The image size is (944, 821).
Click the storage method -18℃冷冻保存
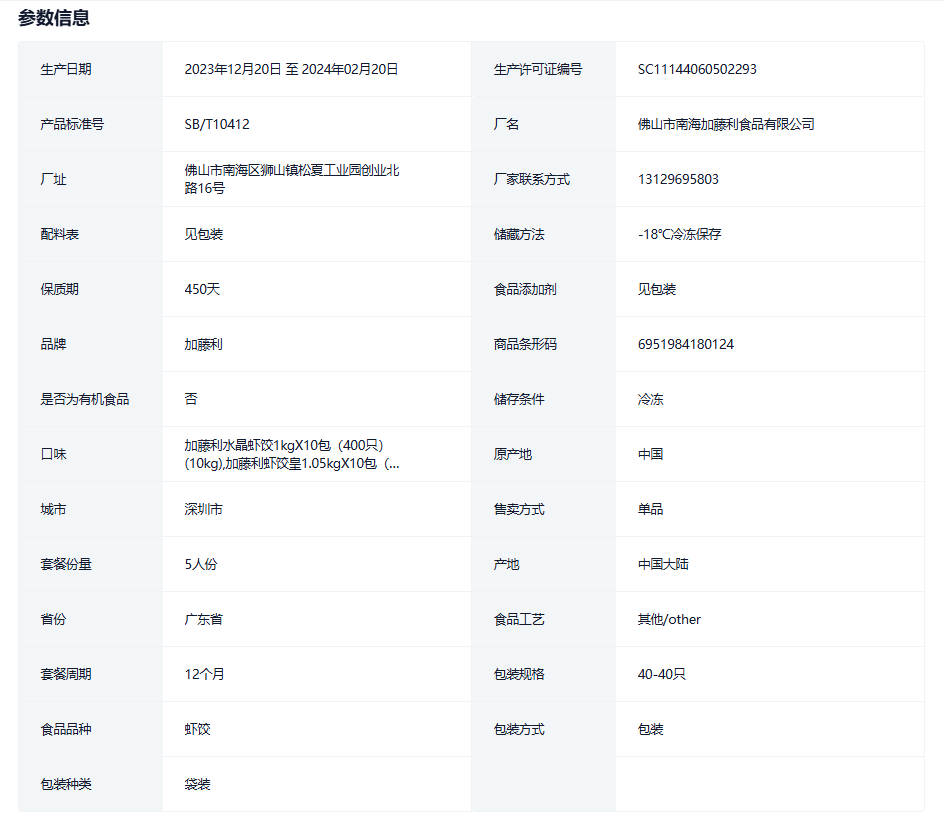(x=679, y=234)
